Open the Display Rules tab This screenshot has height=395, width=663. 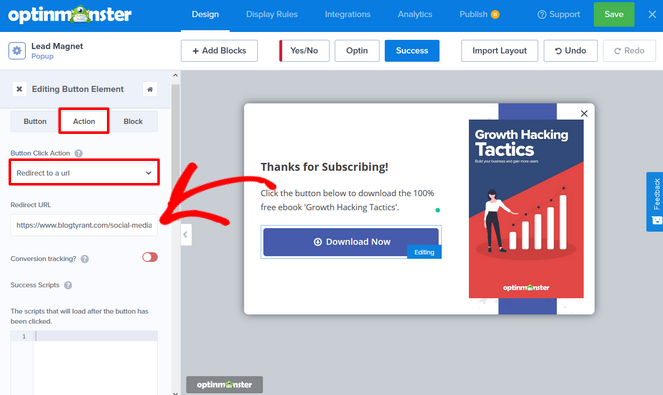(272, 14)
